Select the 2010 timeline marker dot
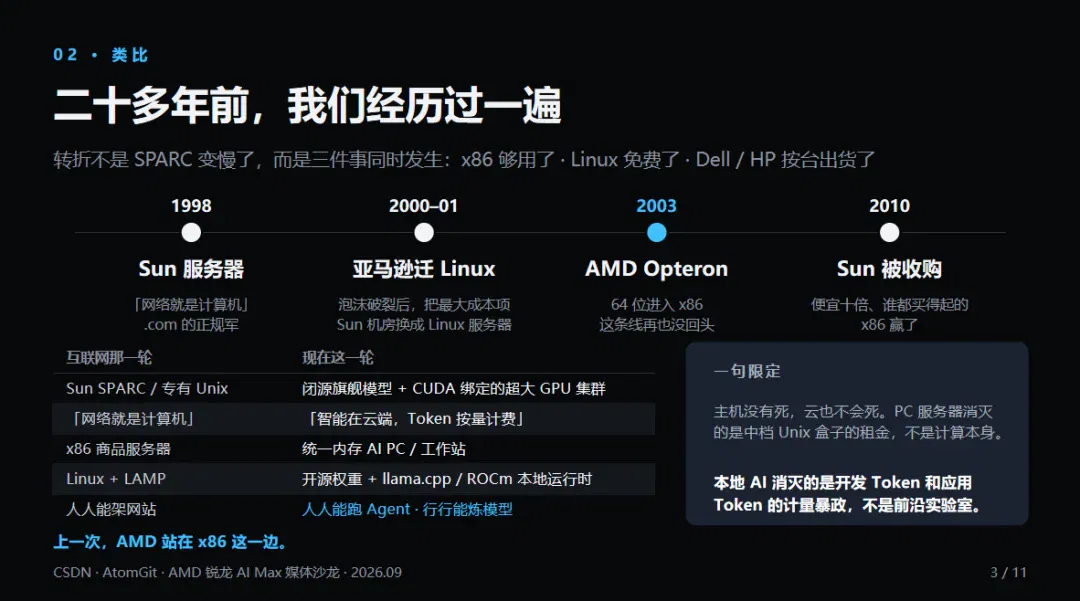Screen dimensions: 1080x601 click(x=889, y=233)
